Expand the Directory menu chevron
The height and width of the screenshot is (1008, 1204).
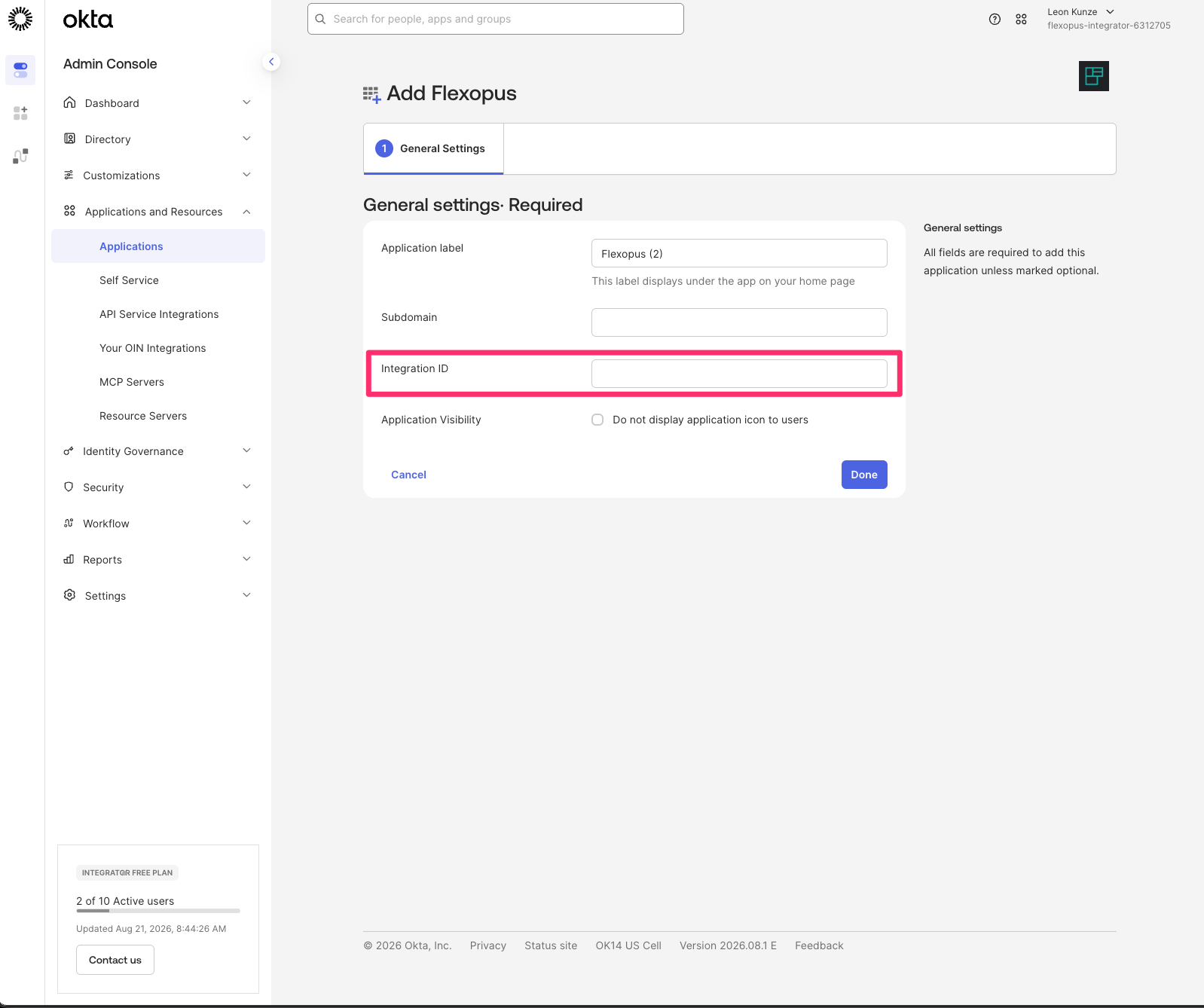(x=246, y=139)
